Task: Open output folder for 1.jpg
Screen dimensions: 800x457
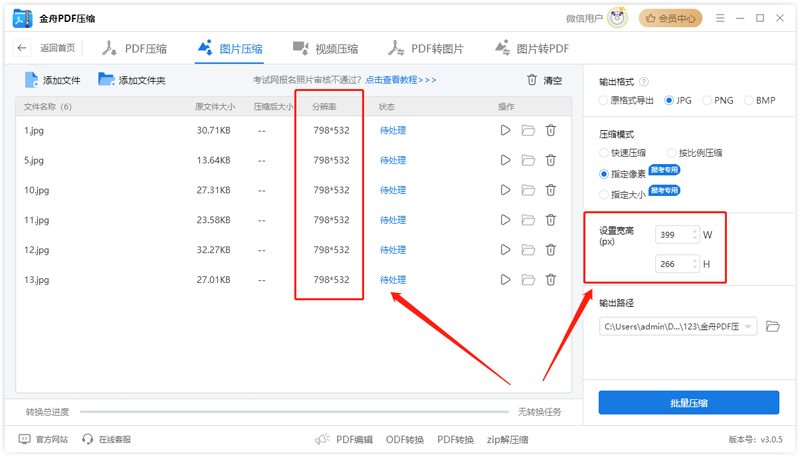Action: (528, 130)
